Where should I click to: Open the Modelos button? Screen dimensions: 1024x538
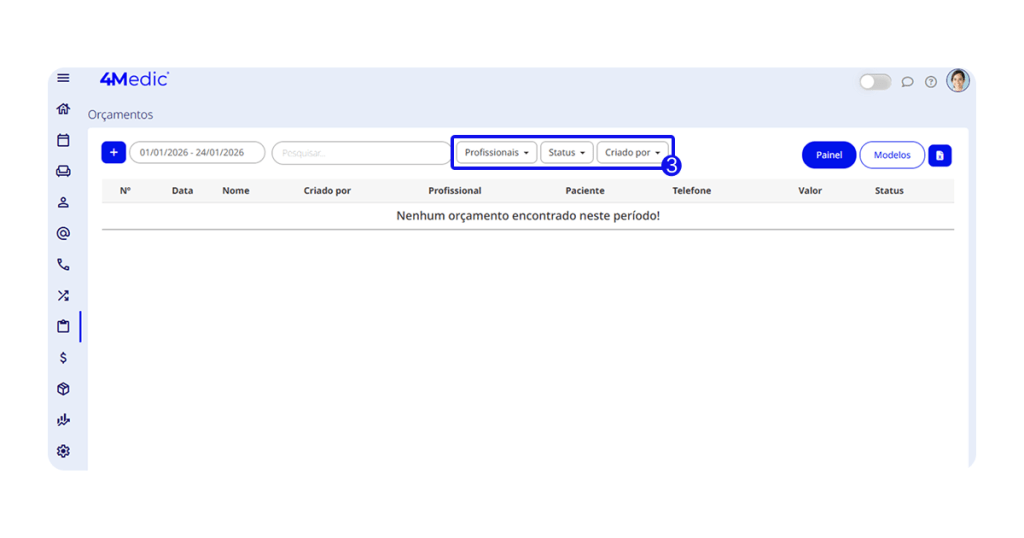pos(892,155)
